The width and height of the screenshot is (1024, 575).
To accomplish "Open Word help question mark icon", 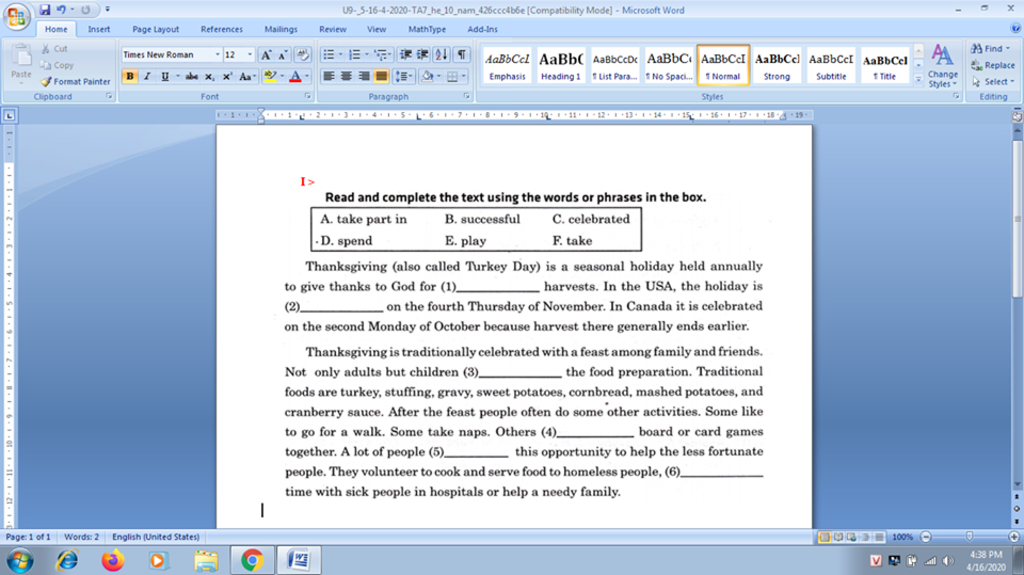I will click(1016, 29).
